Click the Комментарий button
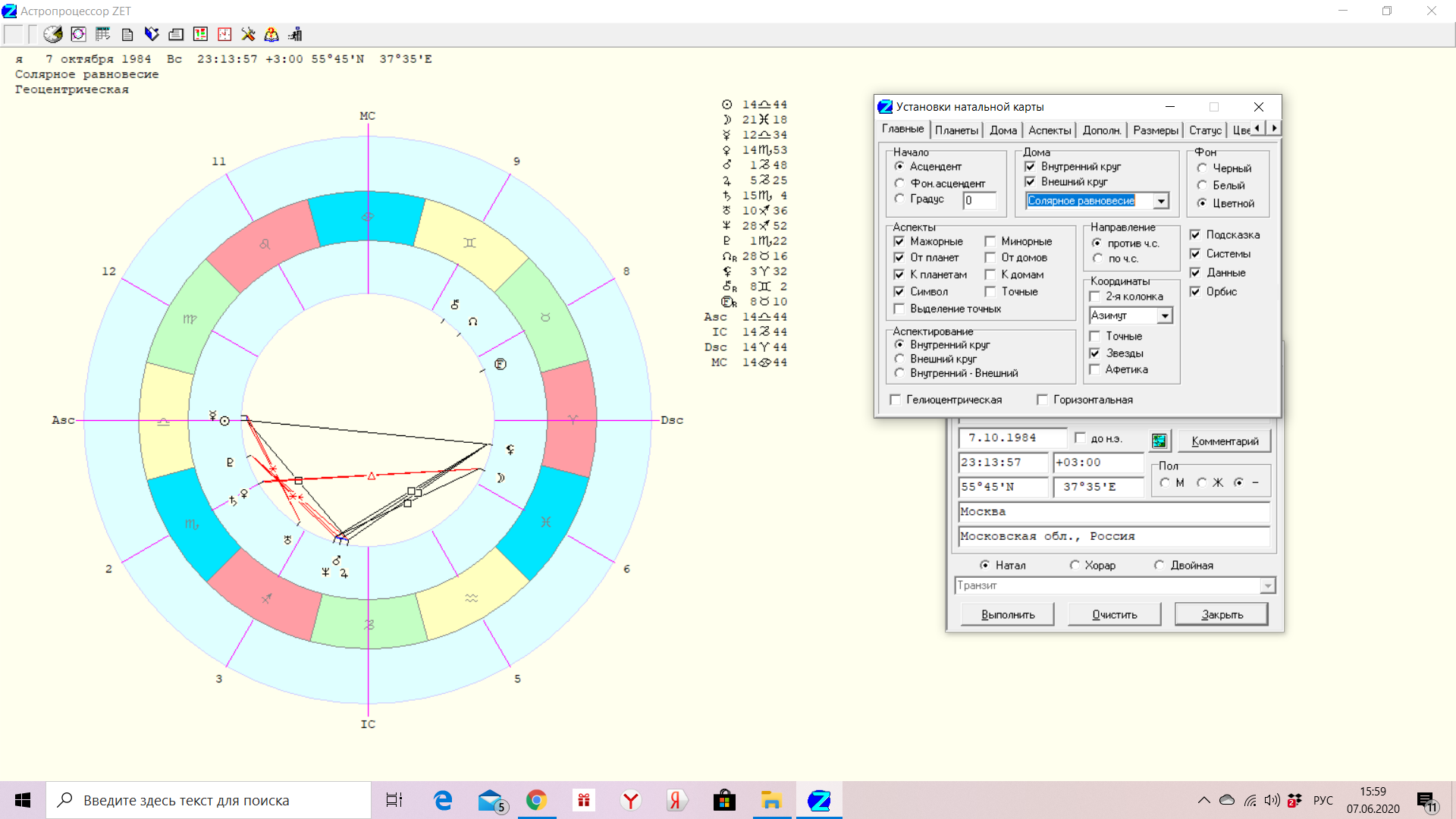Image resolution: width=1456 pixels, height=819 pixels. click(x=1224, y=441)
